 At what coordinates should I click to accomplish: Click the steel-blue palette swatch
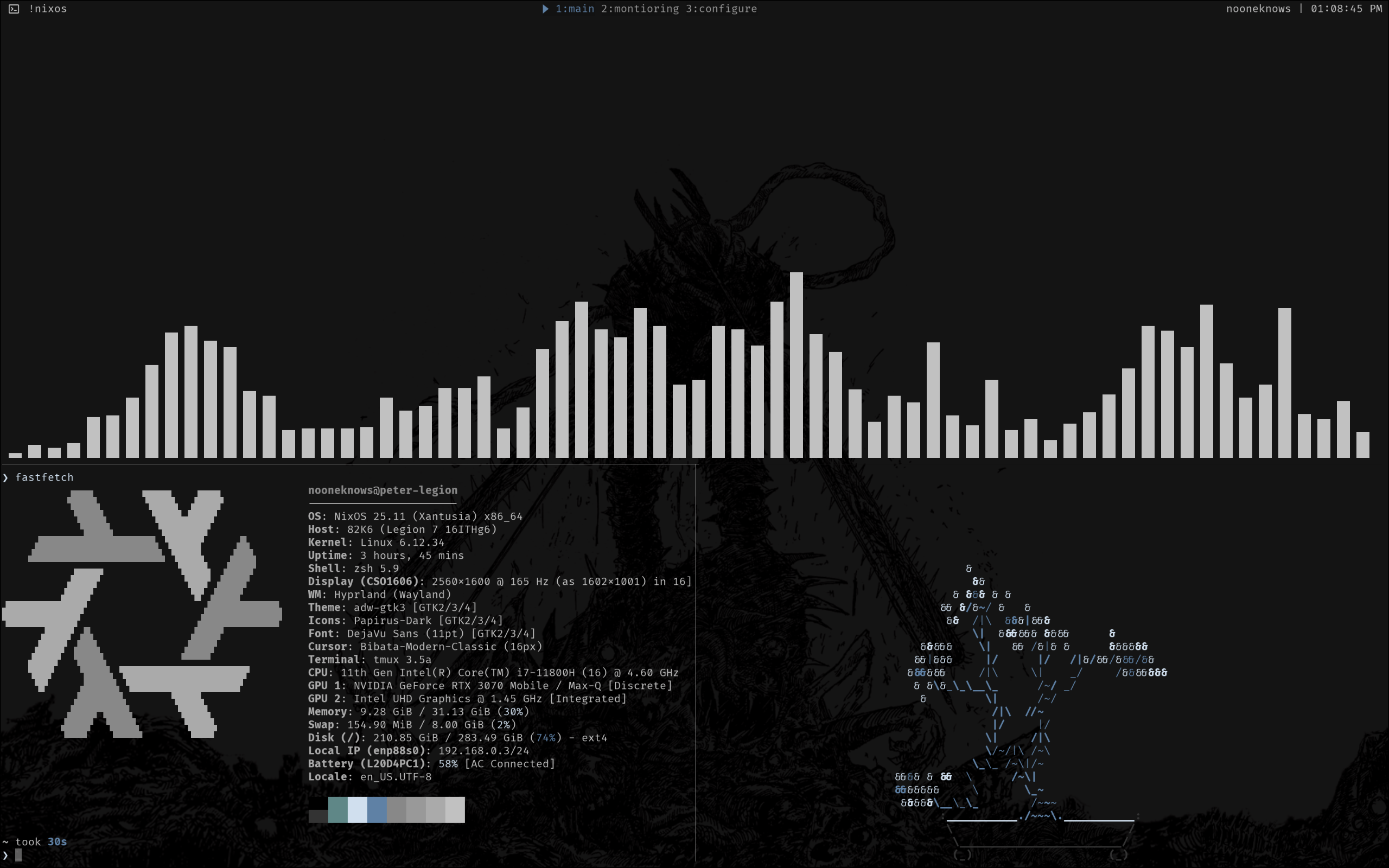click(377, 809)
